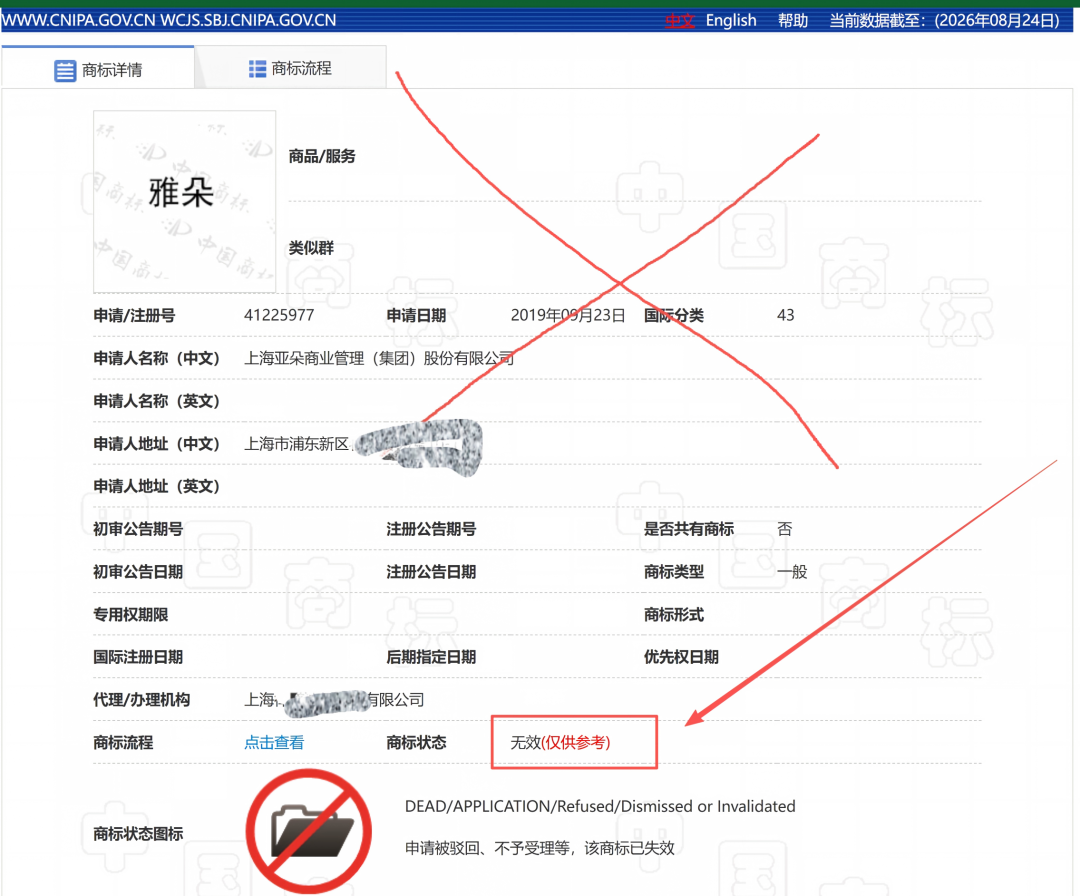1080x896 pixels.
Task: Click the 申请/注册号 label
Action: (x=134, y=315)
